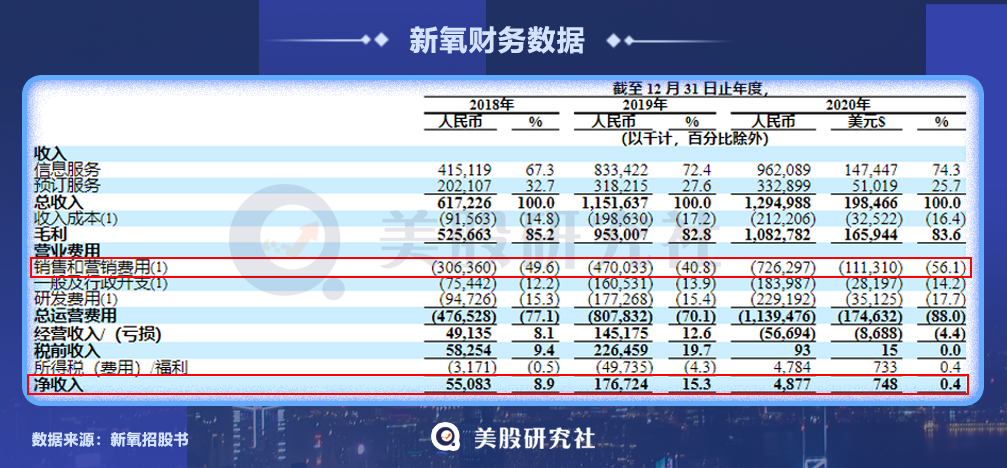1007x468 pixels.
Task: Click the 617,226 total revenue value
Action: click(x=464, y=203)
